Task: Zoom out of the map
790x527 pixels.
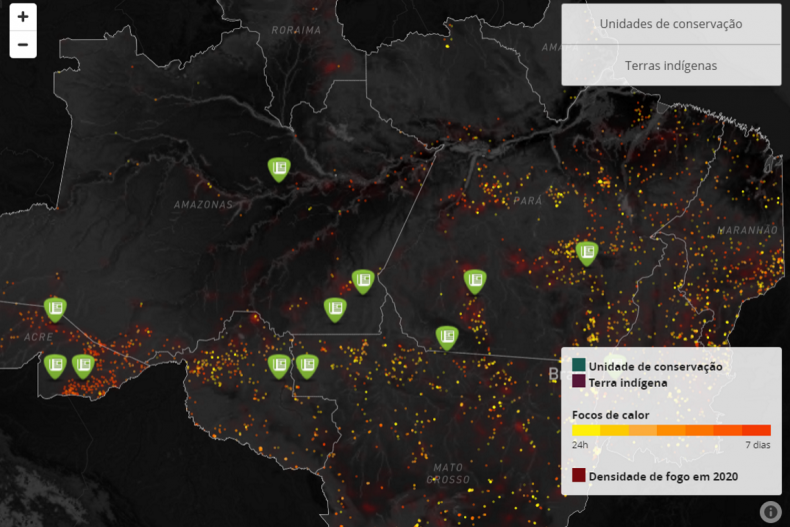Action: [23, 45]
